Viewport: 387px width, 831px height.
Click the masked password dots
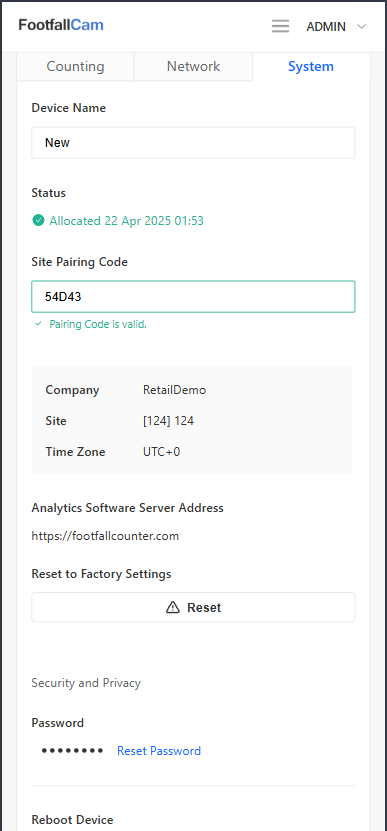[x=73, y=750]
